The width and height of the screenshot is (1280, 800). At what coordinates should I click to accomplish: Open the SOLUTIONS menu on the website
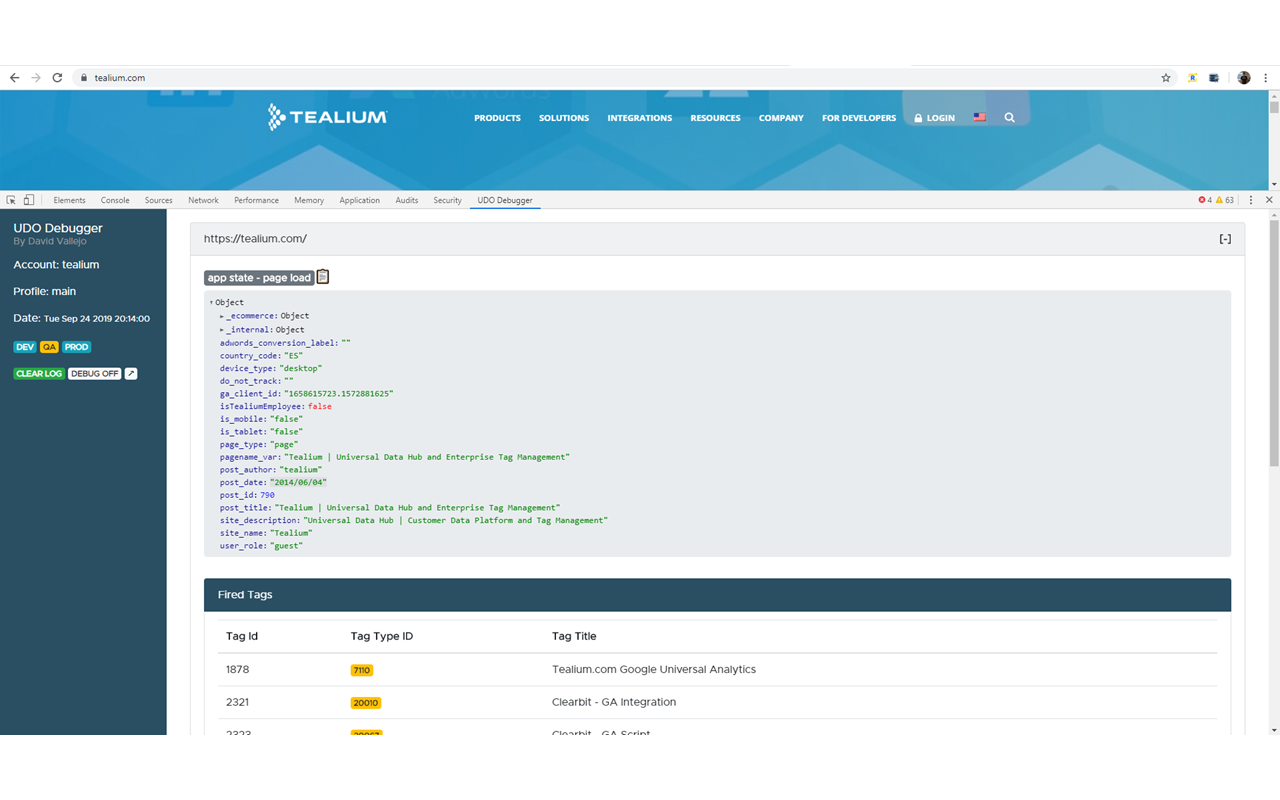564,118
